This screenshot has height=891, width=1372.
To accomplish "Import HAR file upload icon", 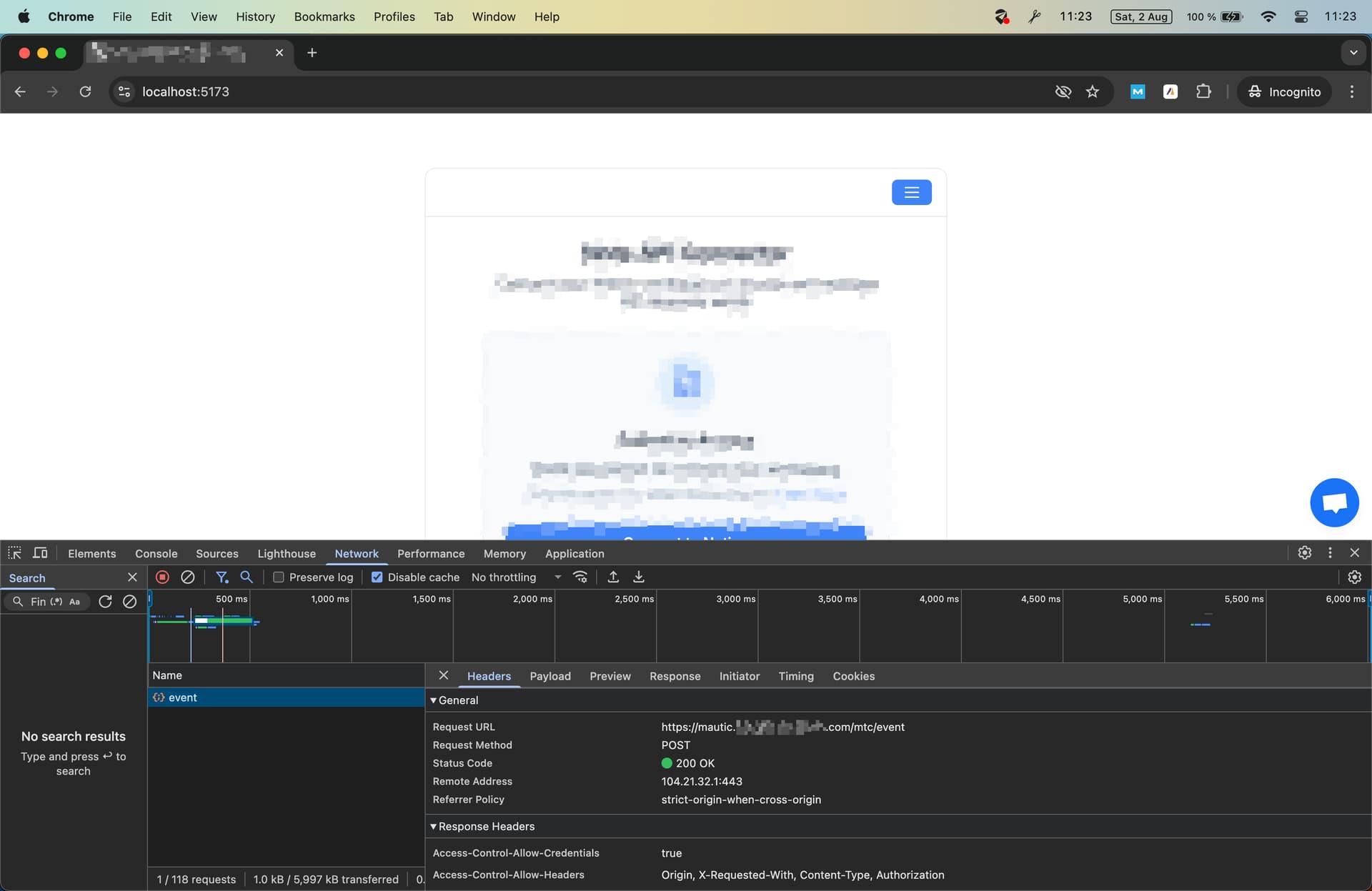I will pos(613,577).
